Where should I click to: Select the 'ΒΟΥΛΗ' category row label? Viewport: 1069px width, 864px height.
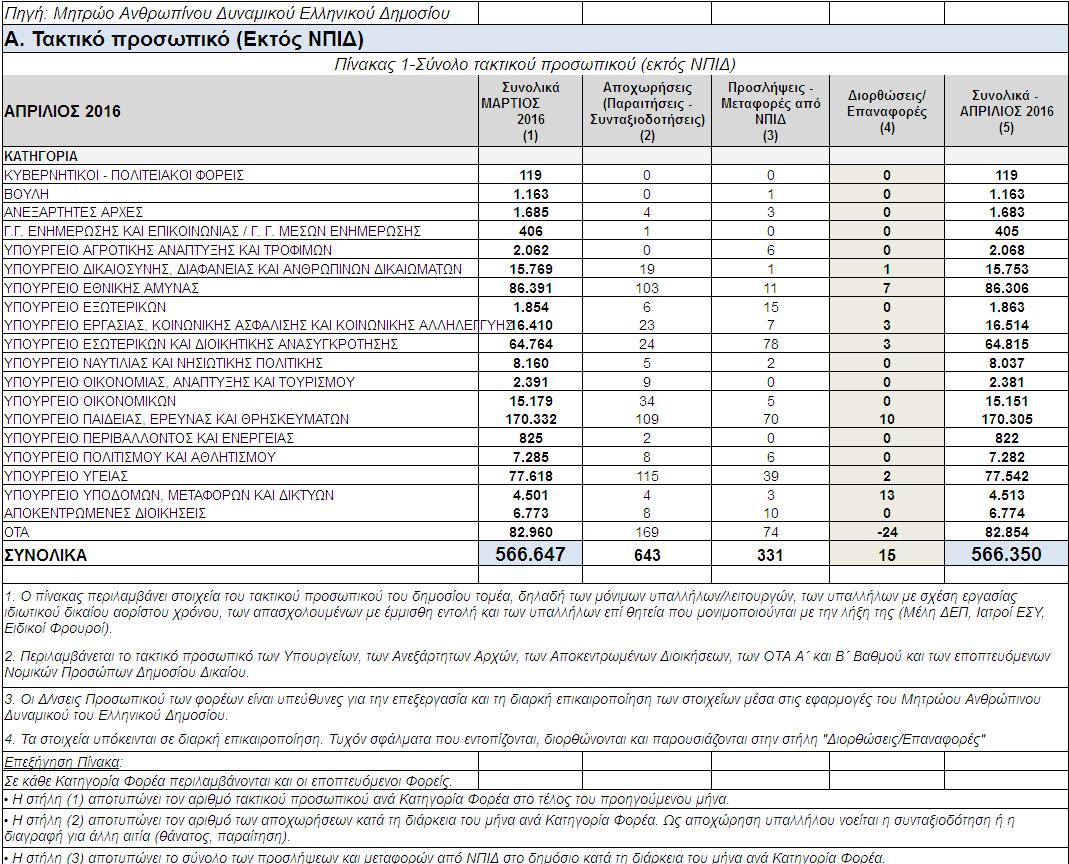point(27,194)
